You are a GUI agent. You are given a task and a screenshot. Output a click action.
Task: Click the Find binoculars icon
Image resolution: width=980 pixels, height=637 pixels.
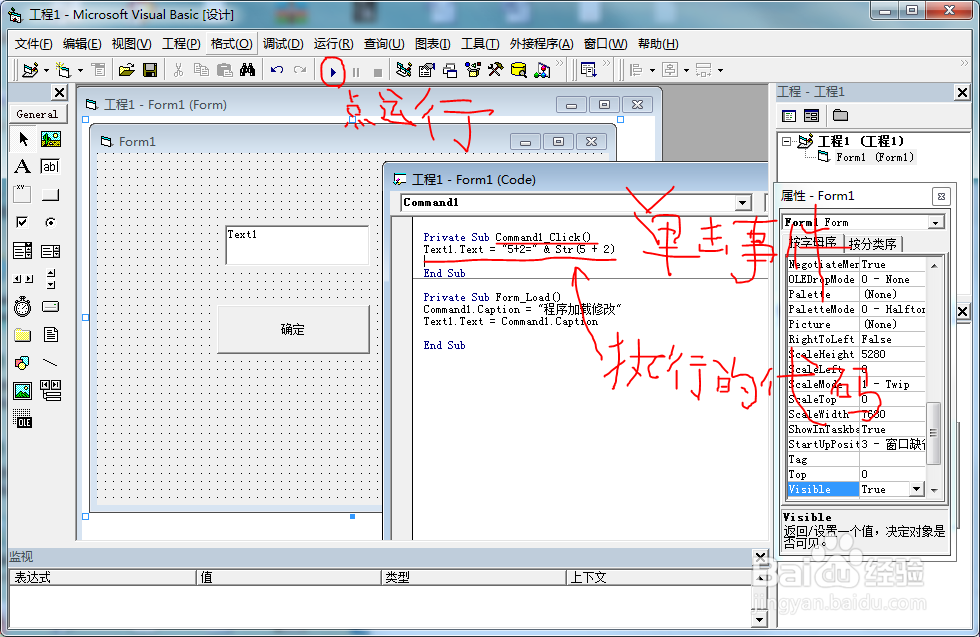[248, 70]
